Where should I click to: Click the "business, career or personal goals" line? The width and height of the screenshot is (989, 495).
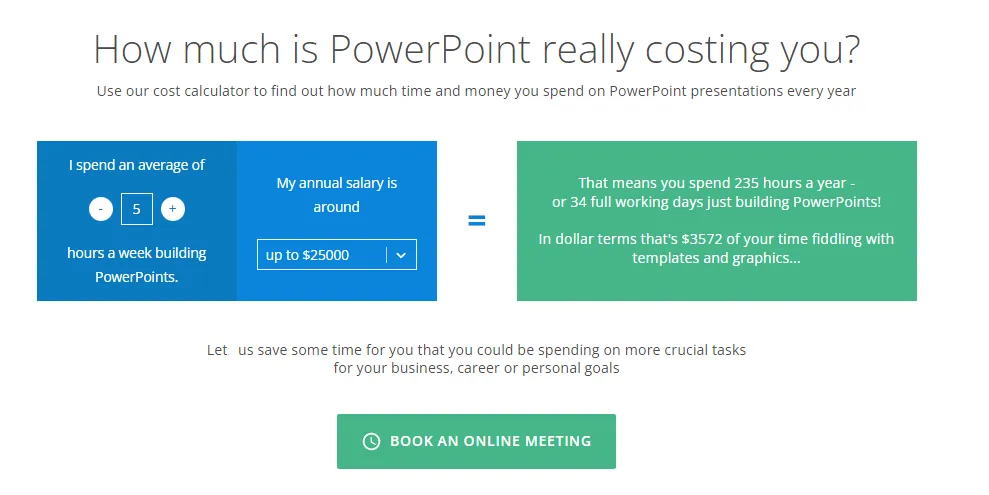pyautogui.click(x=476, y=368)
